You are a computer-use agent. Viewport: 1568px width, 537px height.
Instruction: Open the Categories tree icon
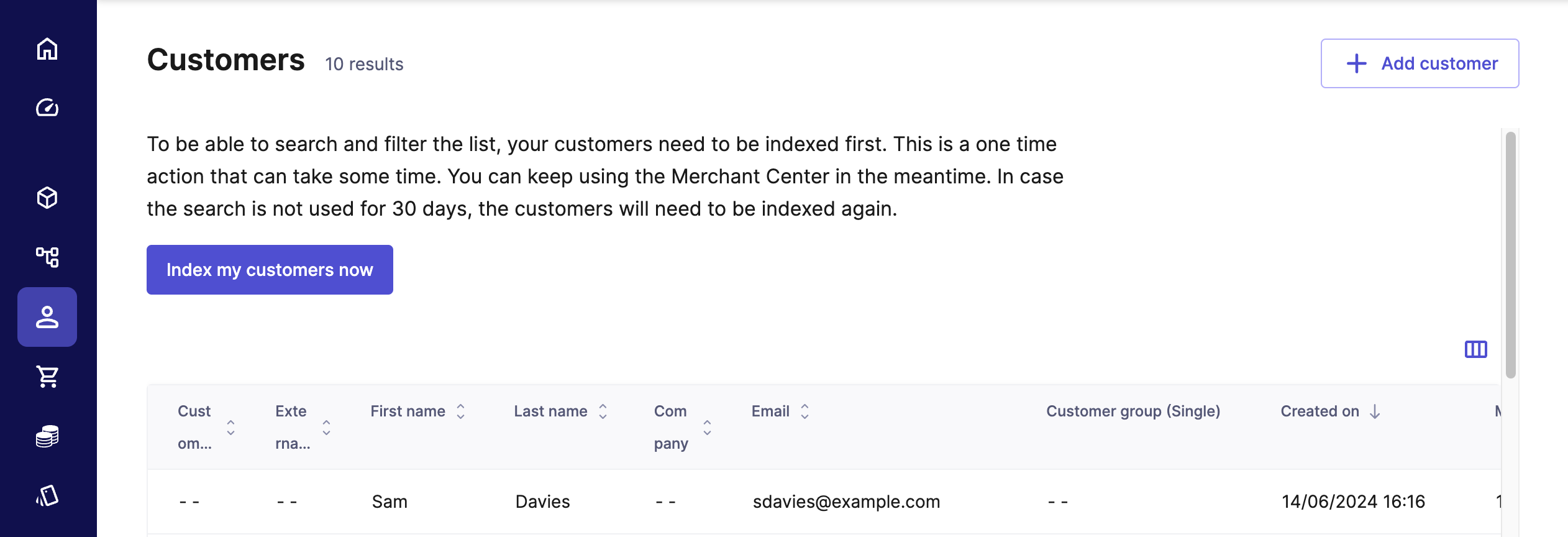pos(47,257)
